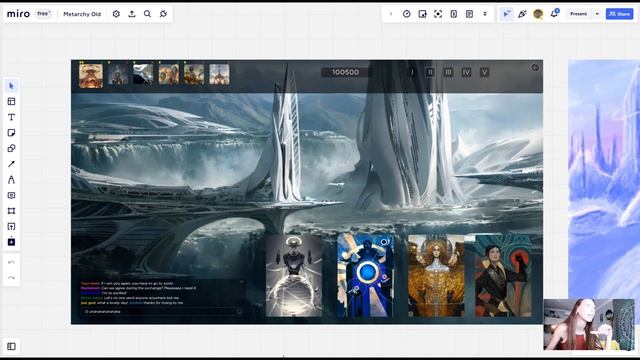Collapse the collaboration toolbar chevron
This screenshot has width=640, height=360.
click(x=391, y=14)
